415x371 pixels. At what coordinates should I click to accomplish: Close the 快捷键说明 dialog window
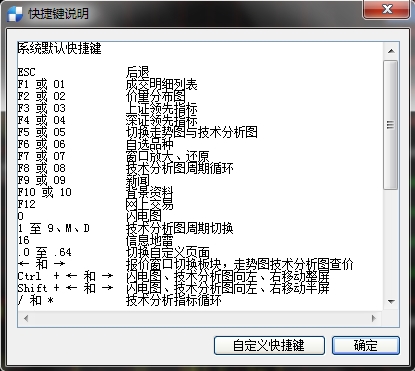point(386,9)
